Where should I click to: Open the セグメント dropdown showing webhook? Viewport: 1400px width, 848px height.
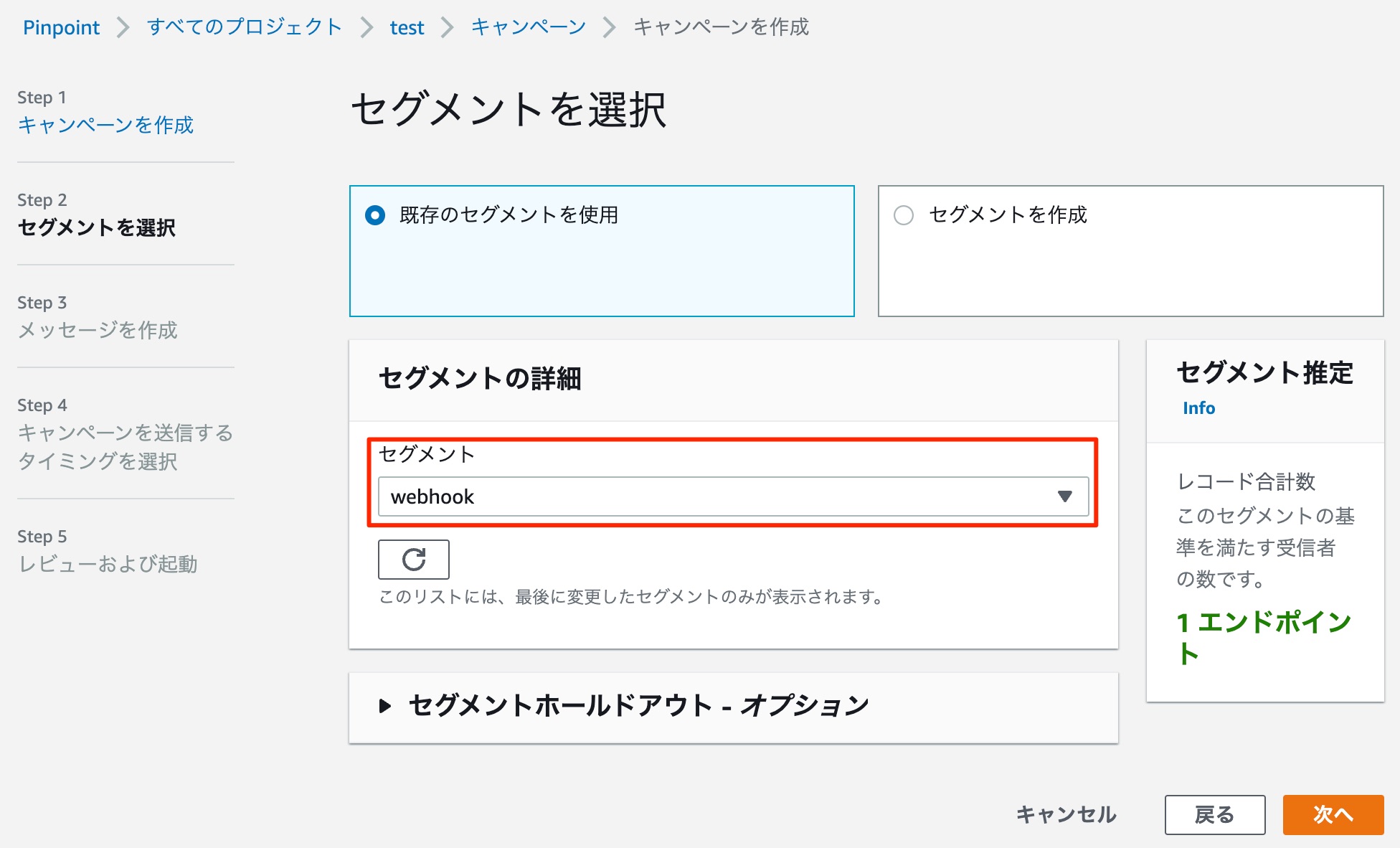[732, 496]
